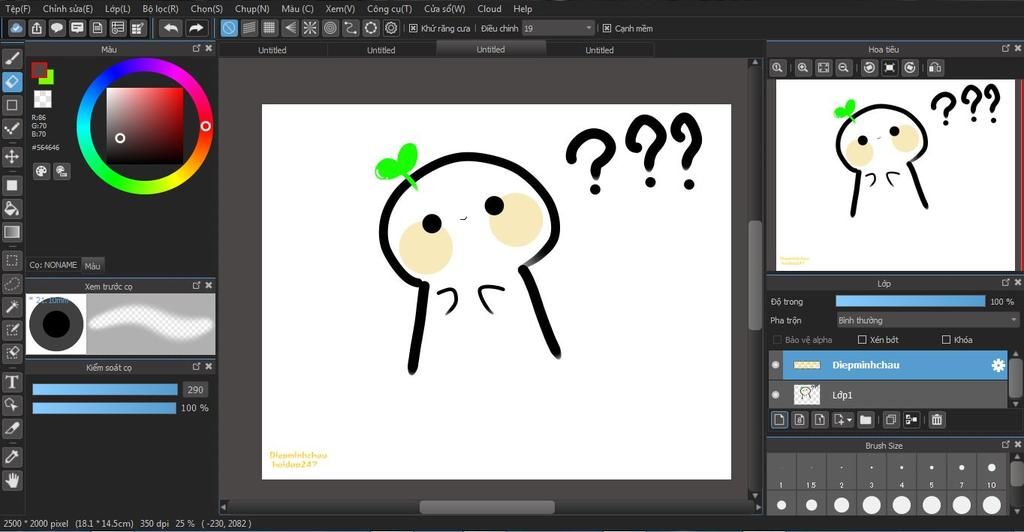Open the cloud save icon
1024x532 pixels.
[16, 28]
